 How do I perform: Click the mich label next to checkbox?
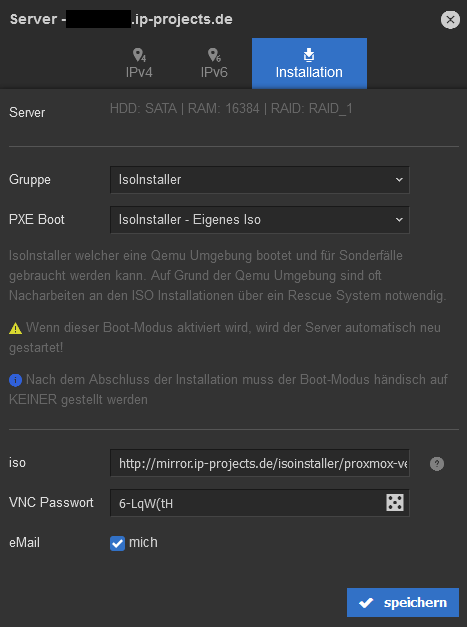(143, 542)
